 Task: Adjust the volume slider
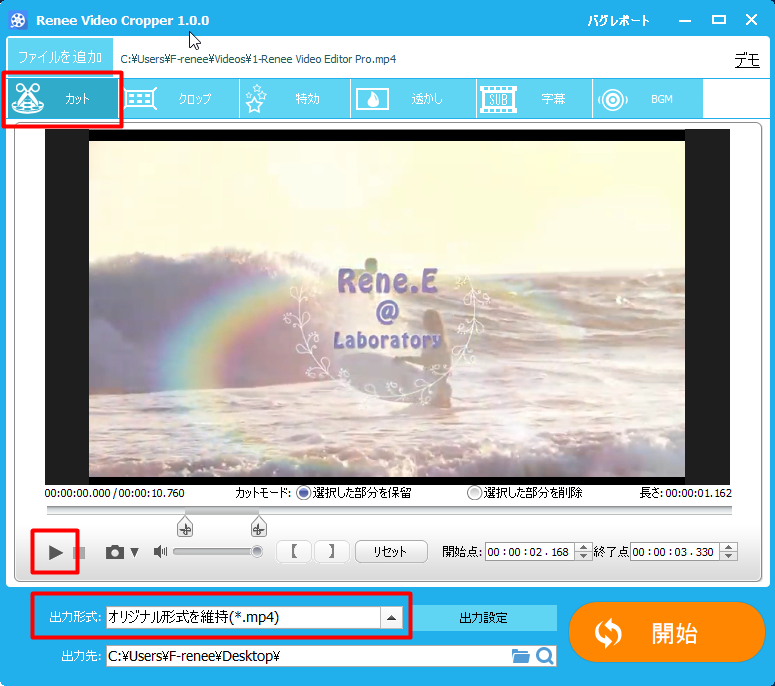[217, 552]
